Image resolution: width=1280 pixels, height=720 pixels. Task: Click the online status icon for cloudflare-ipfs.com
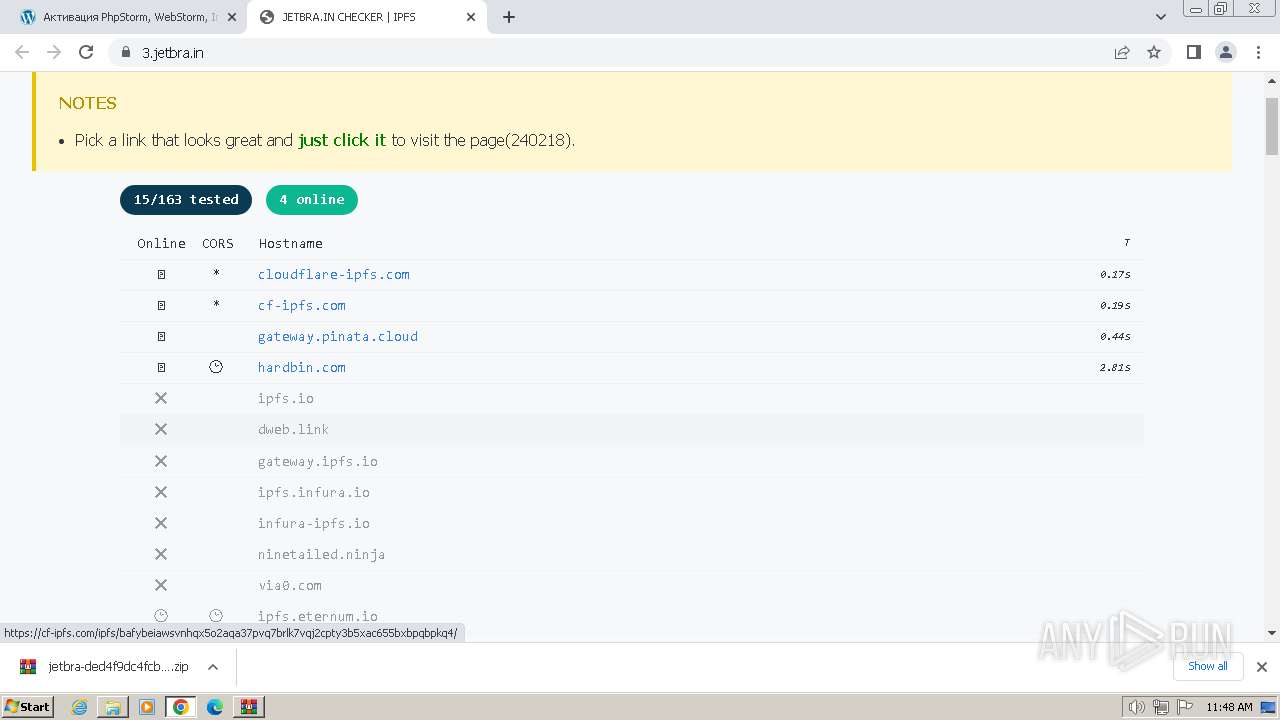tap(161, 274)
